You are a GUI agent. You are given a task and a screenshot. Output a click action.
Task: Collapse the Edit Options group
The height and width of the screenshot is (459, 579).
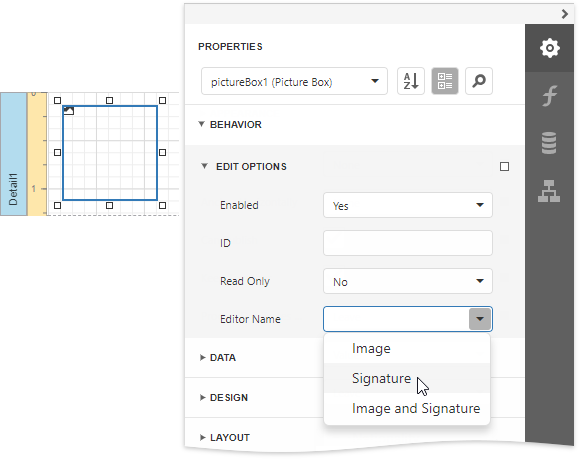(x=204, y=166)
